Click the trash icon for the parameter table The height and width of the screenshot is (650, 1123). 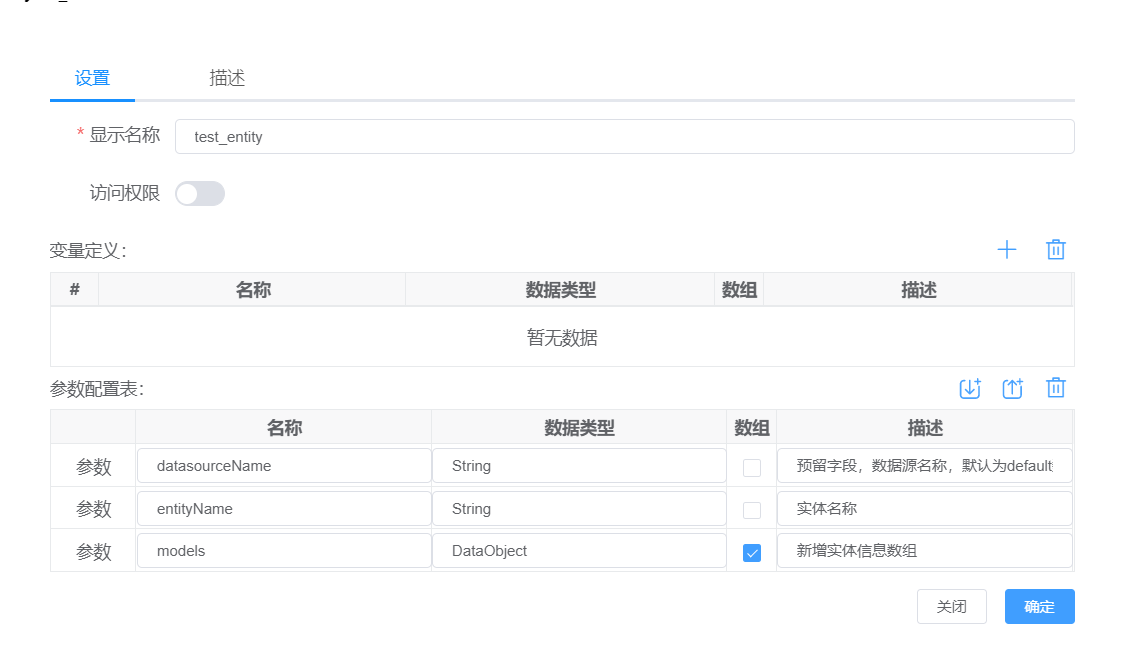[x=1055, y=388]
